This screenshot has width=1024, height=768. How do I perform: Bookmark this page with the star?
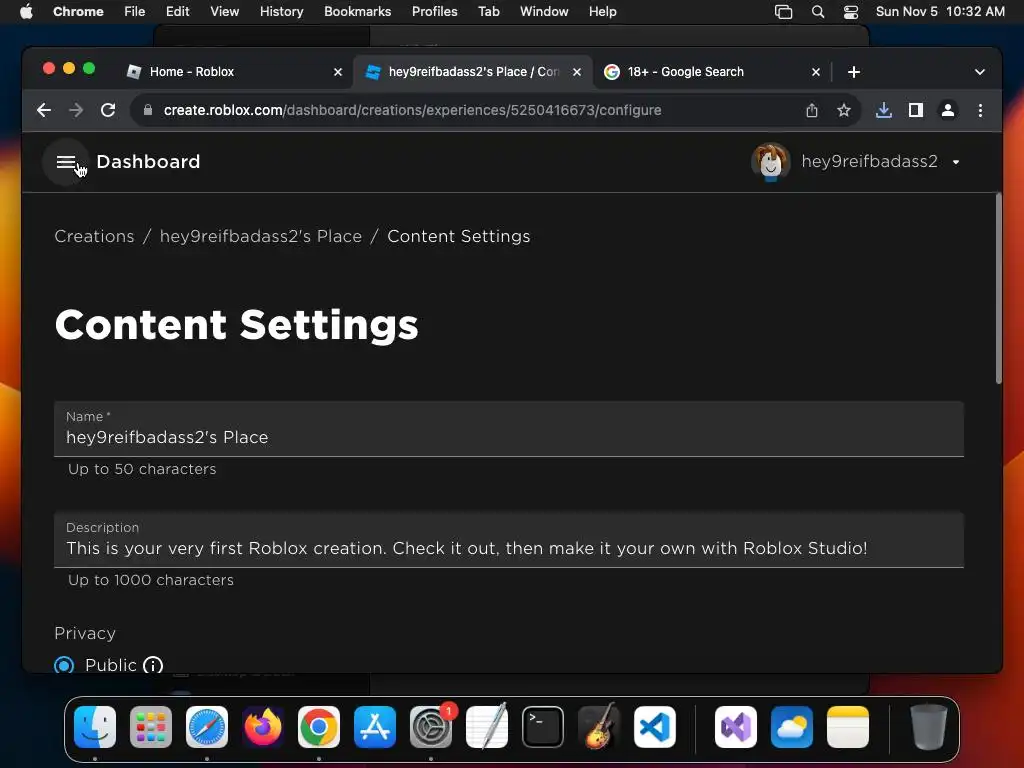pyautogui.click(x=844, y=110)
